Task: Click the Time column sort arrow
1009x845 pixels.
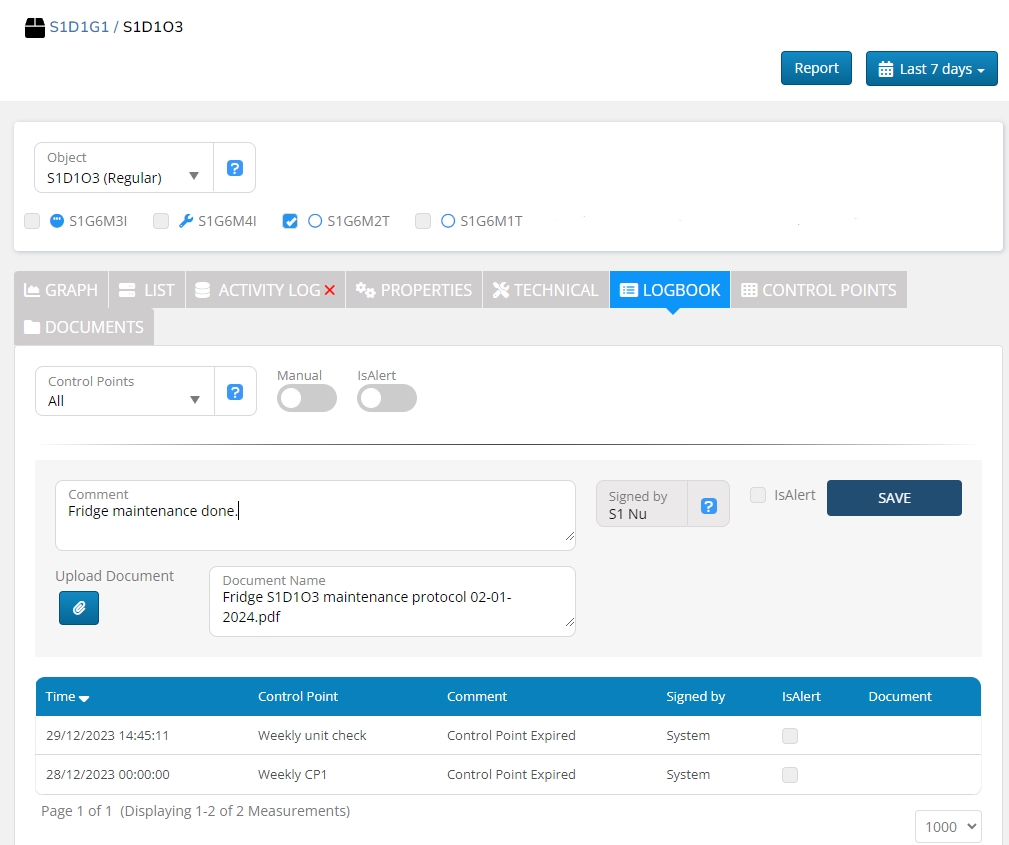Action: click(84, 698)
